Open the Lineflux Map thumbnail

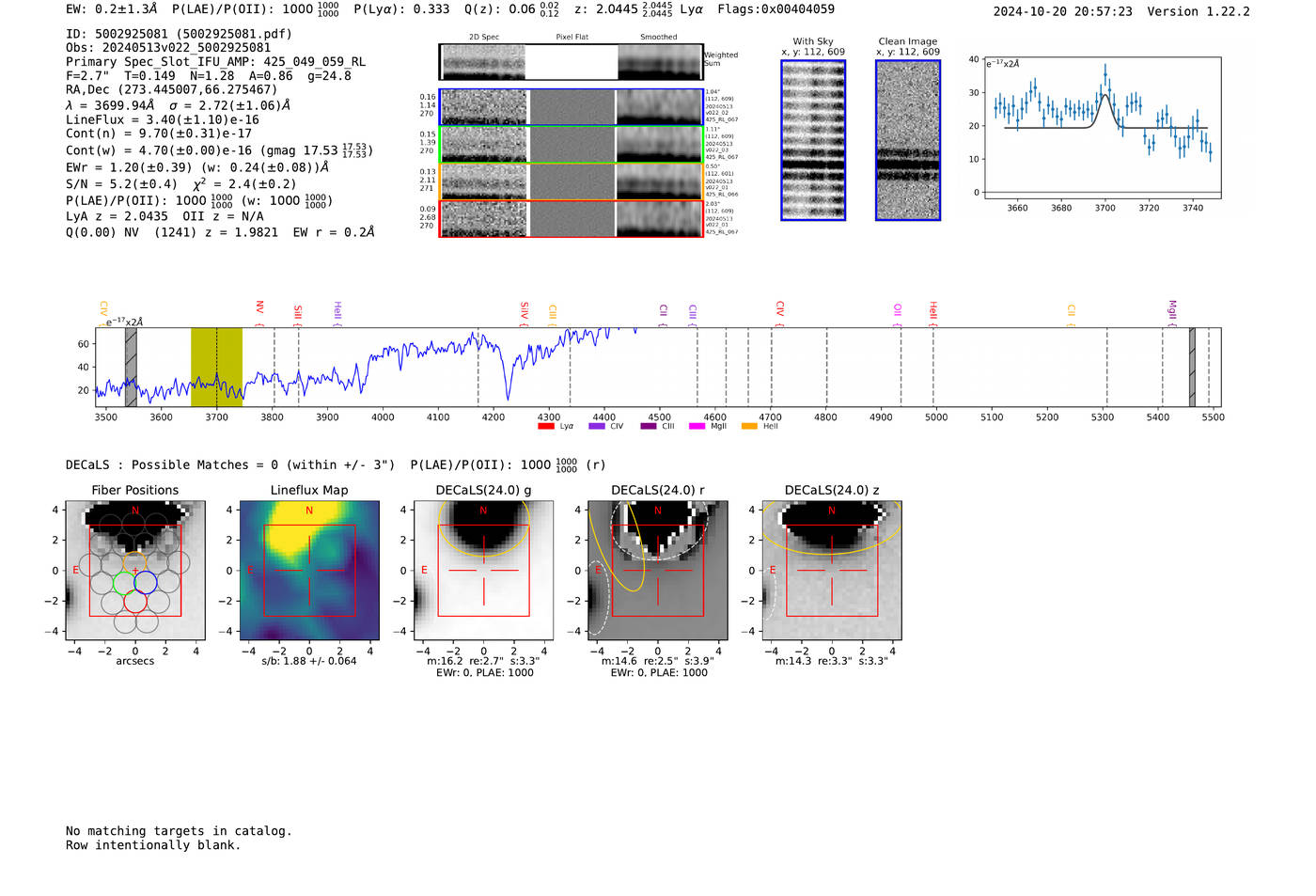[x=309, y=570]
